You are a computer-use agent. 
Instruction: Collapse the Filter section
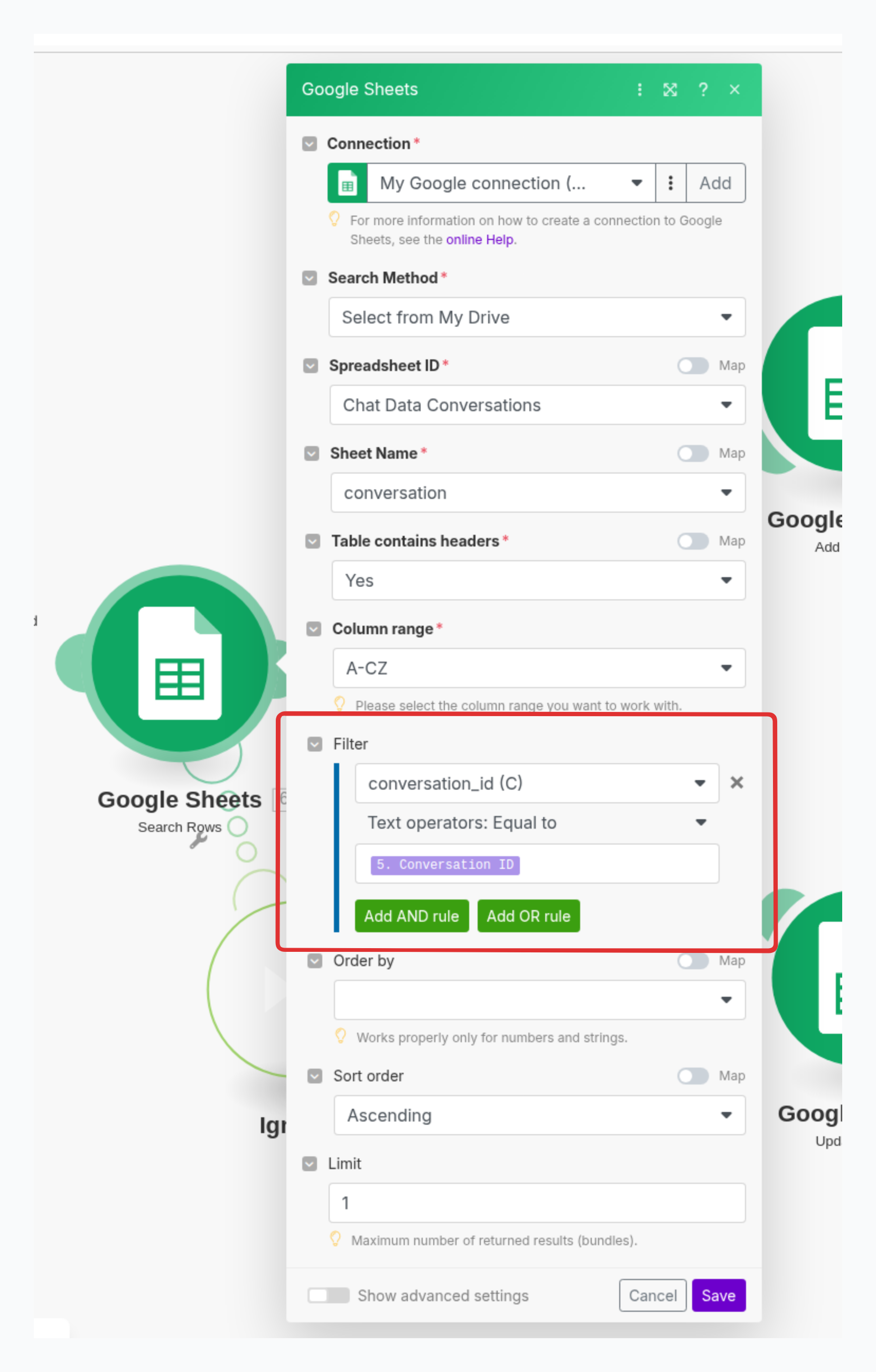point(315,744)
